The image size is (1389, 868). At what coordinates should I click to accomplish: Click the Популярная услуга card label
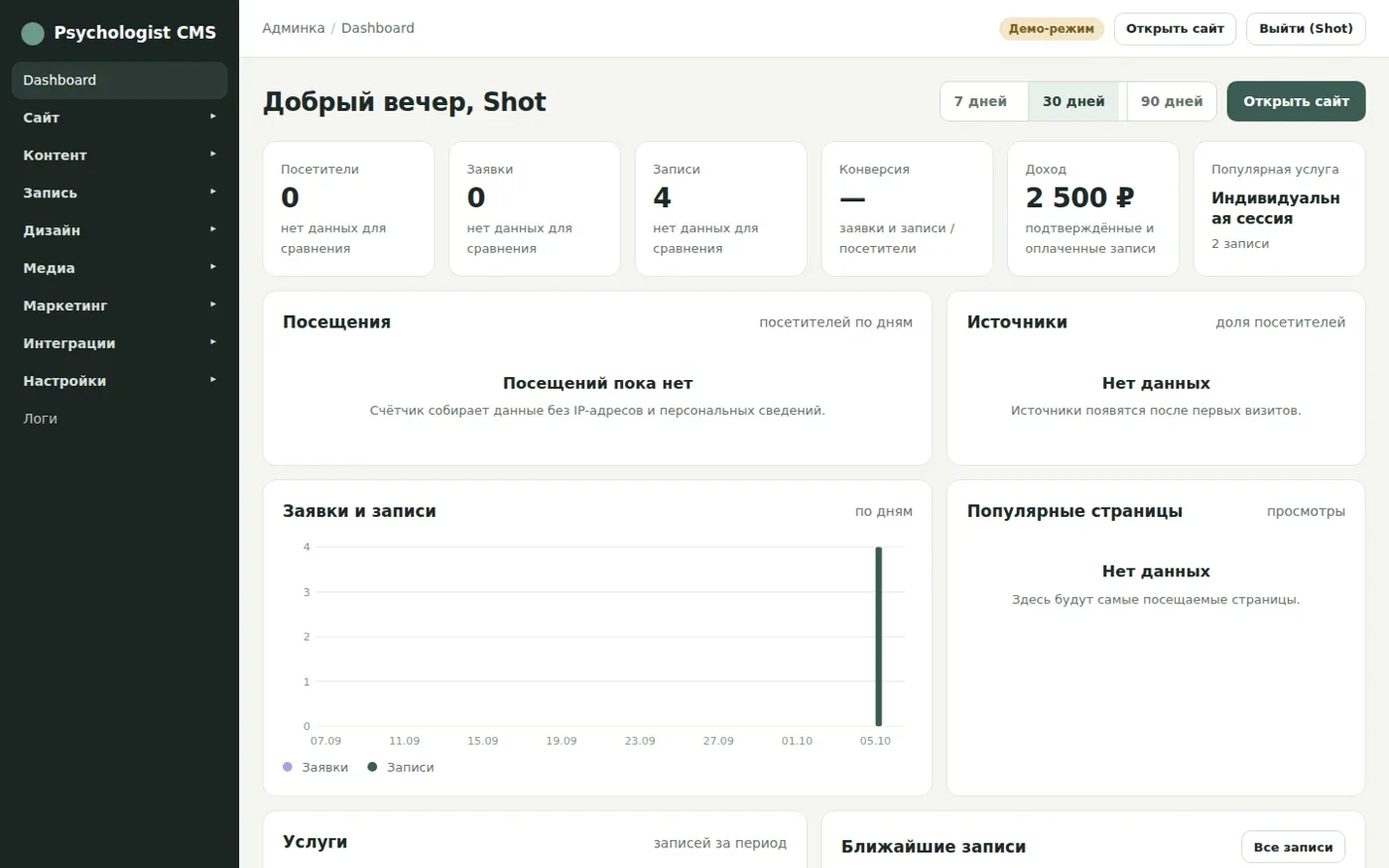1275,170
